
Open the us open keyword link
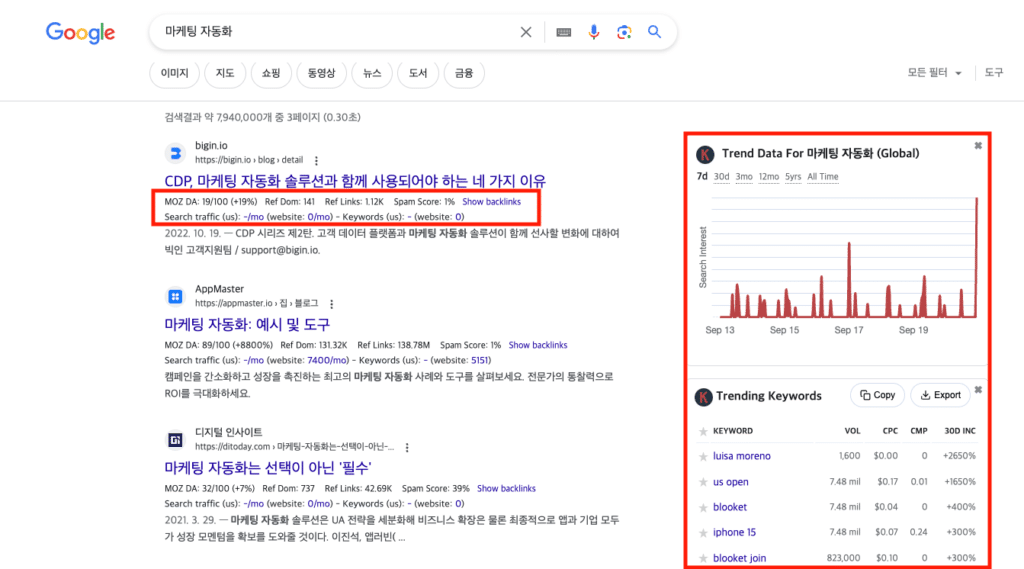pos(731,482)
